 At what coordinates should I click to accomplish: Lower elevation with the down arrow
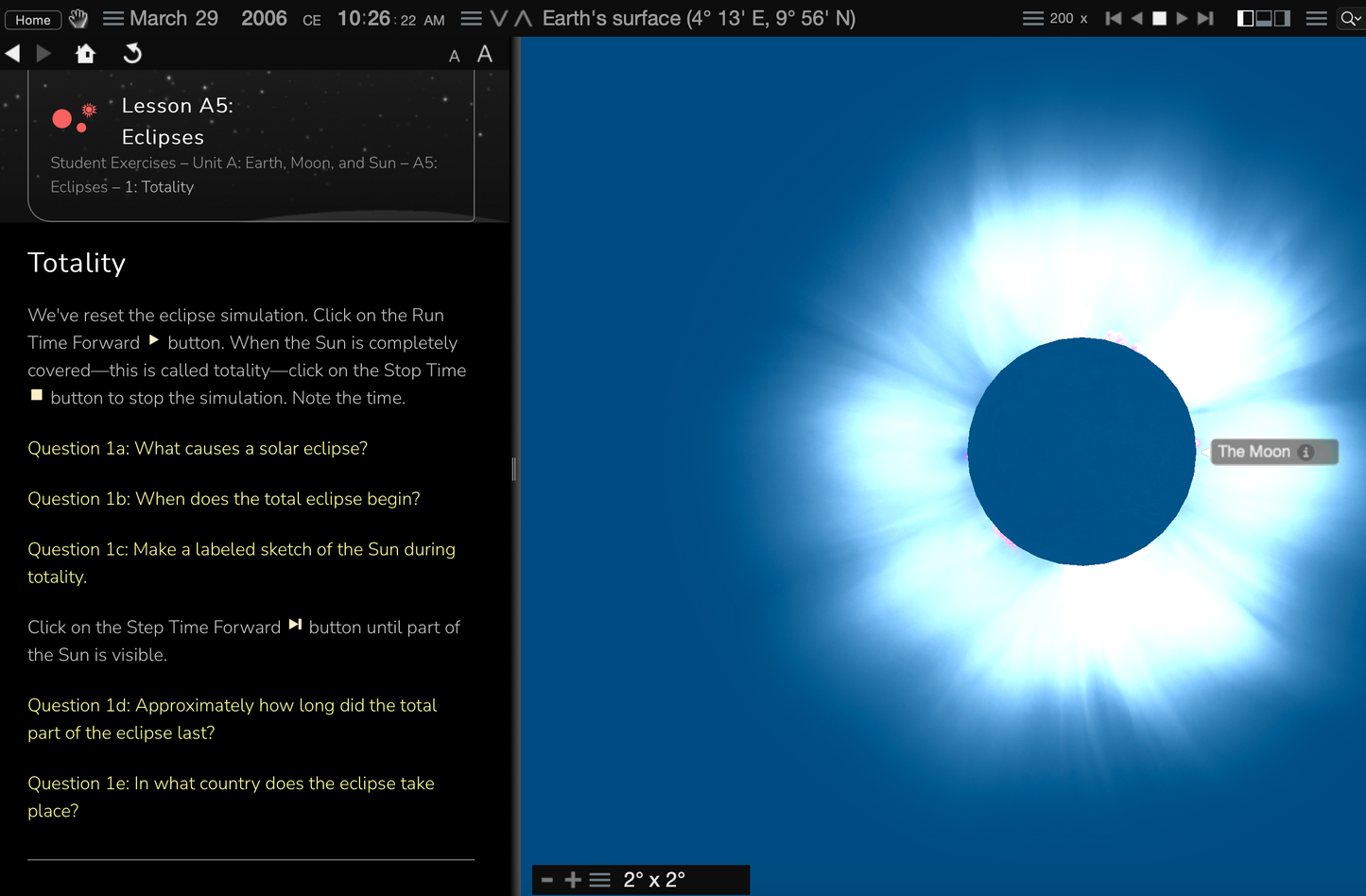click(x=499, y=19)
